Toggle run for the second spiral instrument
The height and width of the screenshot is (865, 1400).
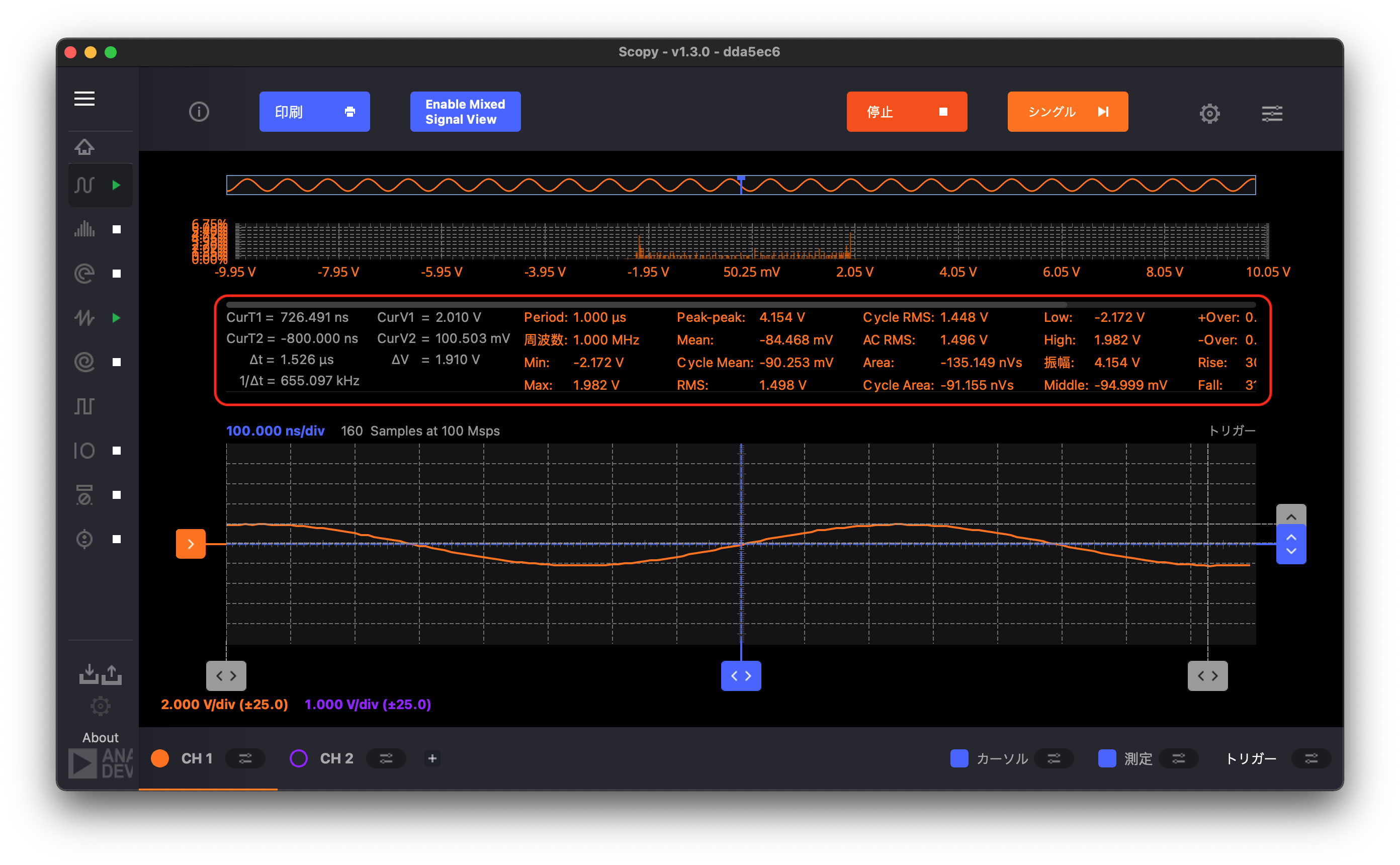tap(117, 362)
